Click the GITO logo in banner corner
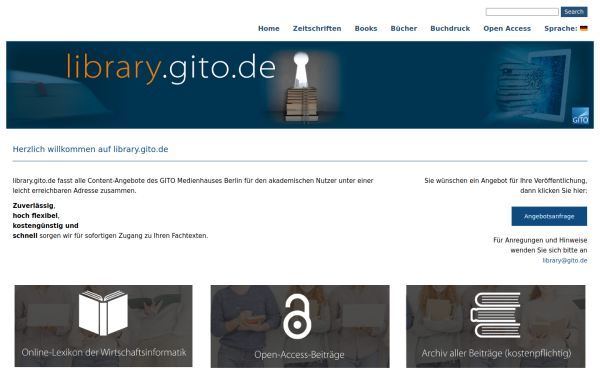 tap(580, 116)
